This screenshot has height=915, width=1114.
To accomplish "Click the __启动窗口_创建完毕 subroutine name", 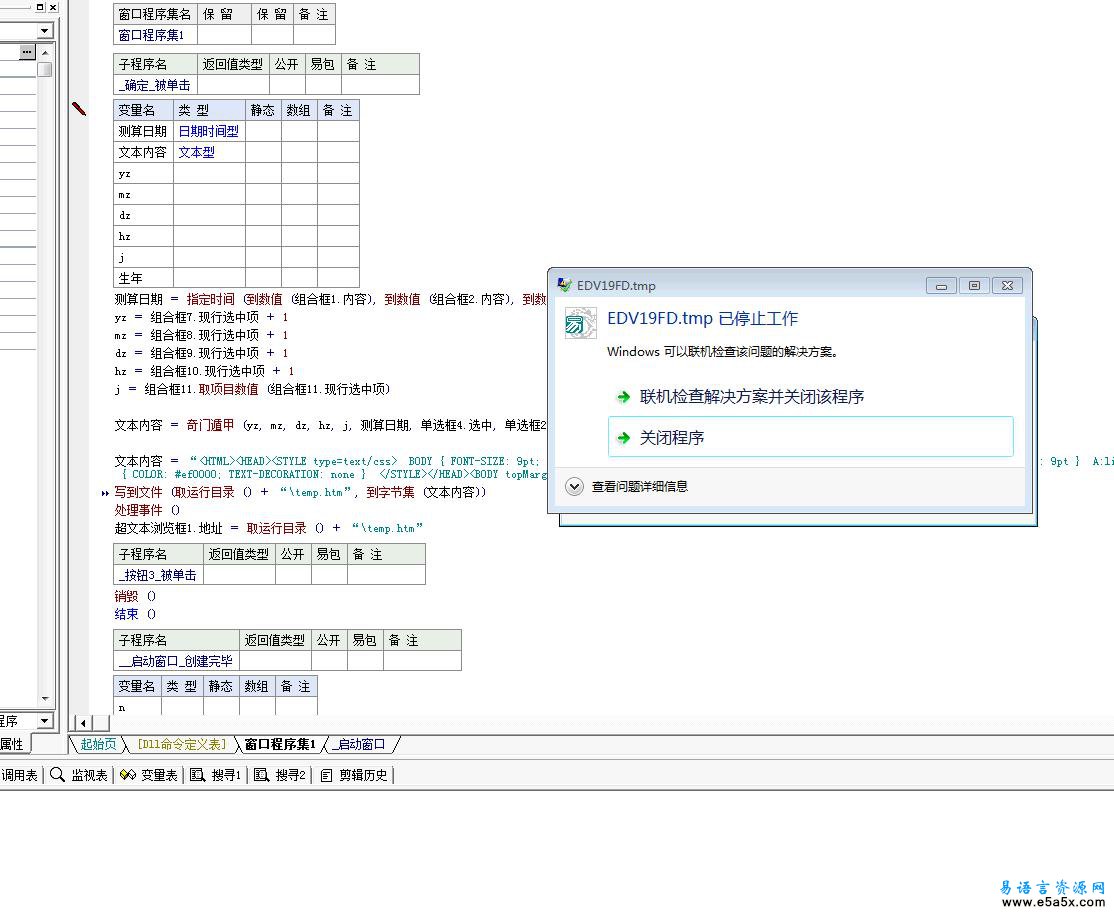I will point(176,661).
